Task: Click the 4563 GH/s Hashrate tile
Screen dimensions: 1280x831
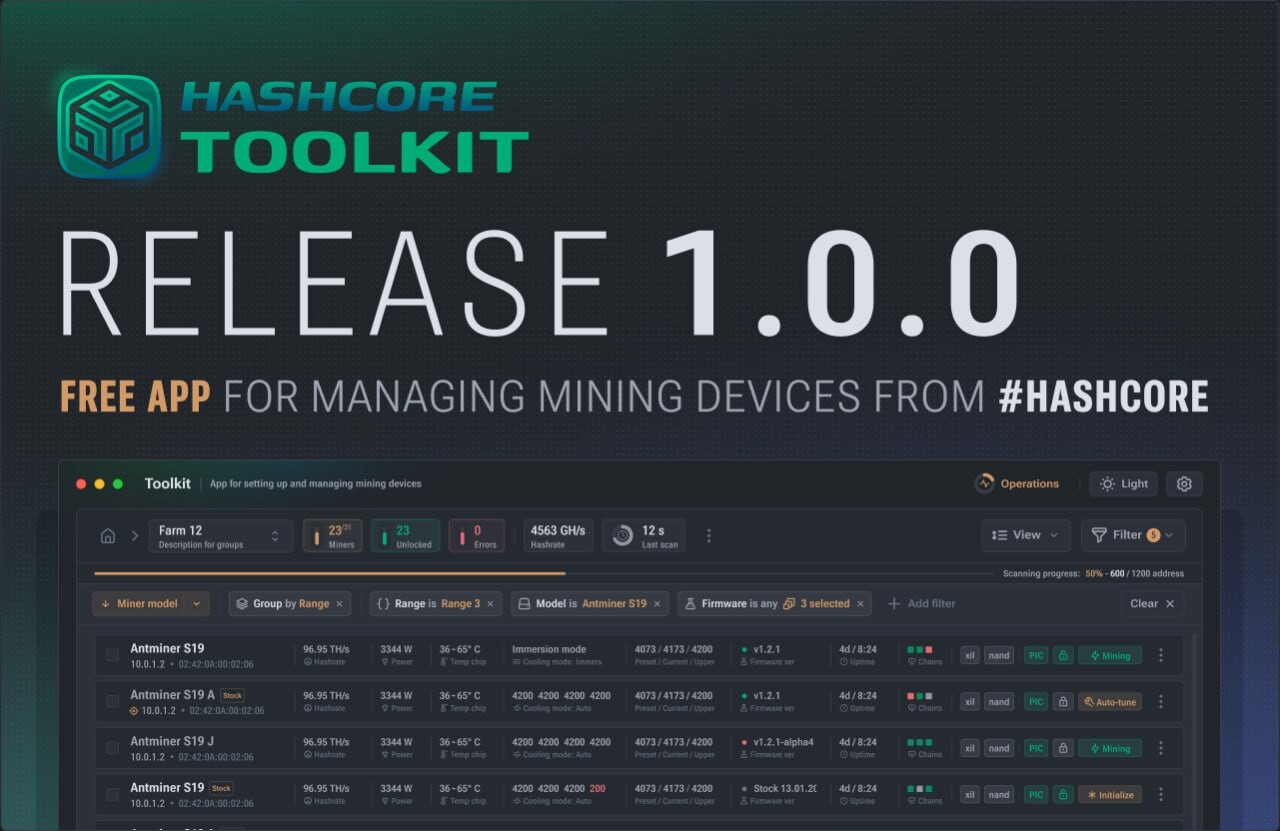Action: (x=558, y=536)
